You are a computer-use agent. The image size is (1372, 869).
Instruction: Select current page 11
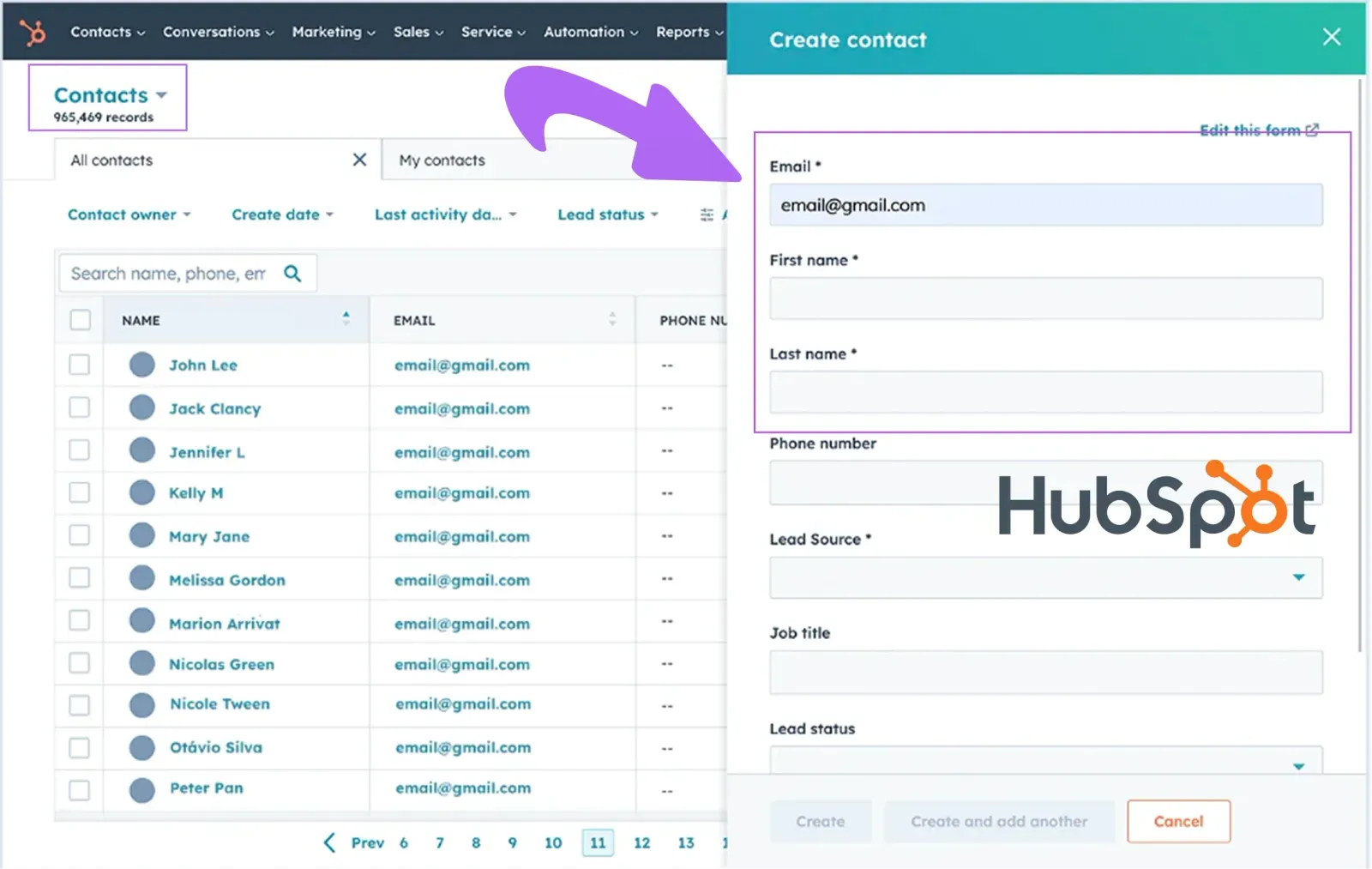(598, 843)
